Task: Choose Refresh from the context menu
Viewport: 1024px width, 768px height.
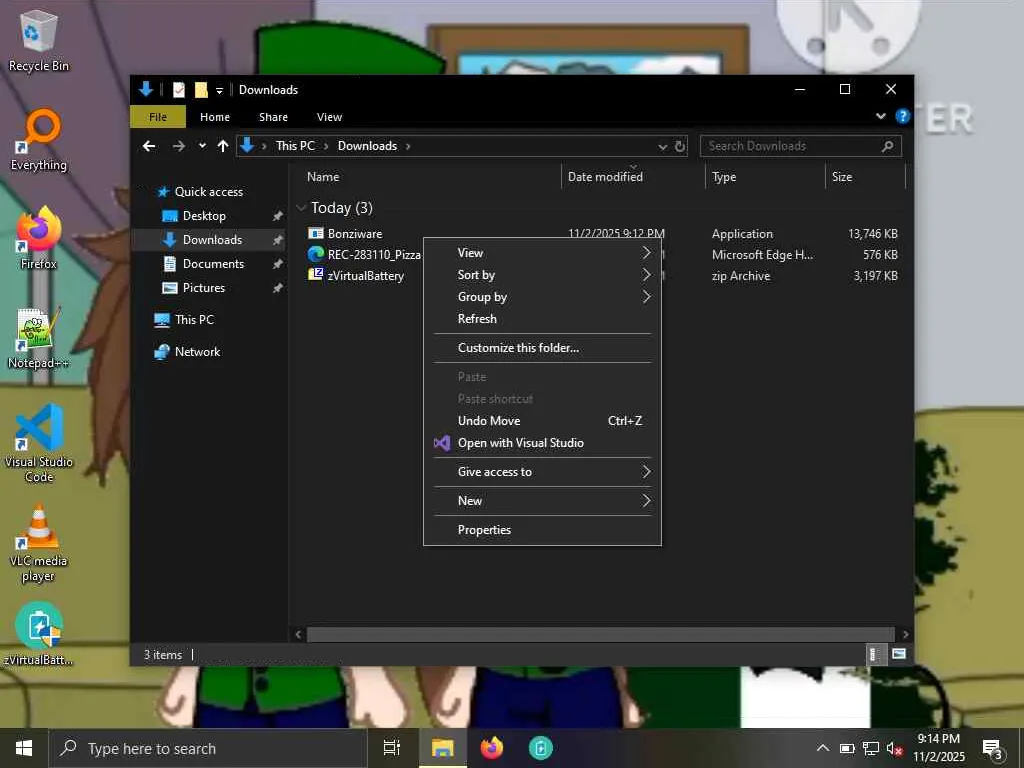Action: (x=542, y=319)
